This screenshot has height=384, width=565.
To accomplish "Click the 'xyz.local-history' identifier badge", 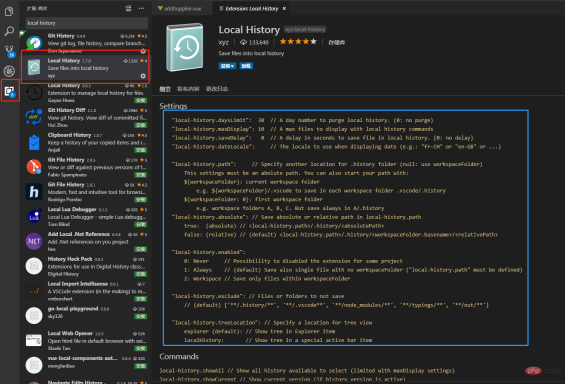I will (x=305, y=30).
